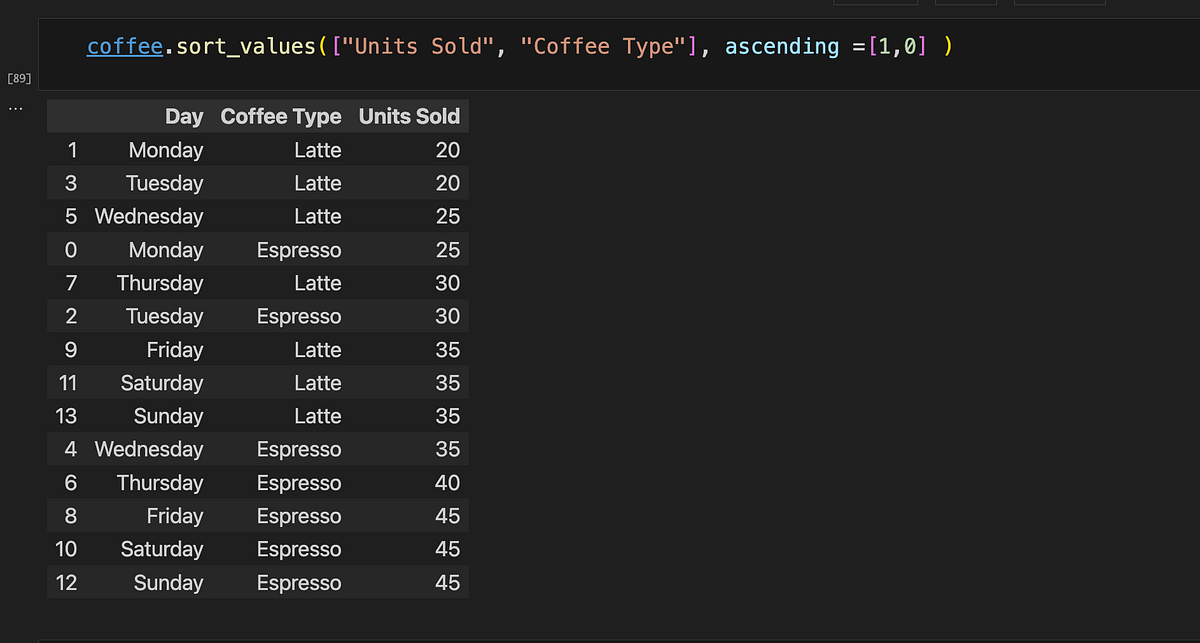Click the execution count [89] label
Viewport: 1200px width, 643px height.
point(19,77)
